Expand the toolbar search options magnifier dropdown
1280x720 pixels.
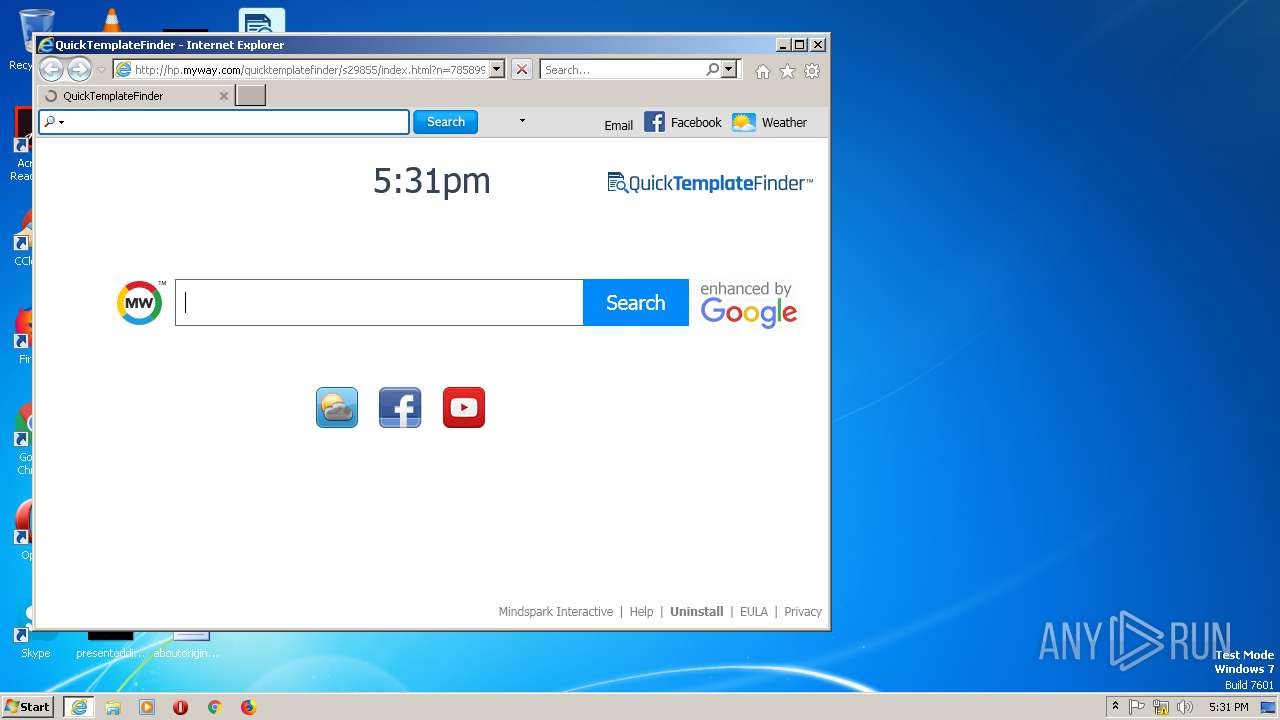click(54, 122)
